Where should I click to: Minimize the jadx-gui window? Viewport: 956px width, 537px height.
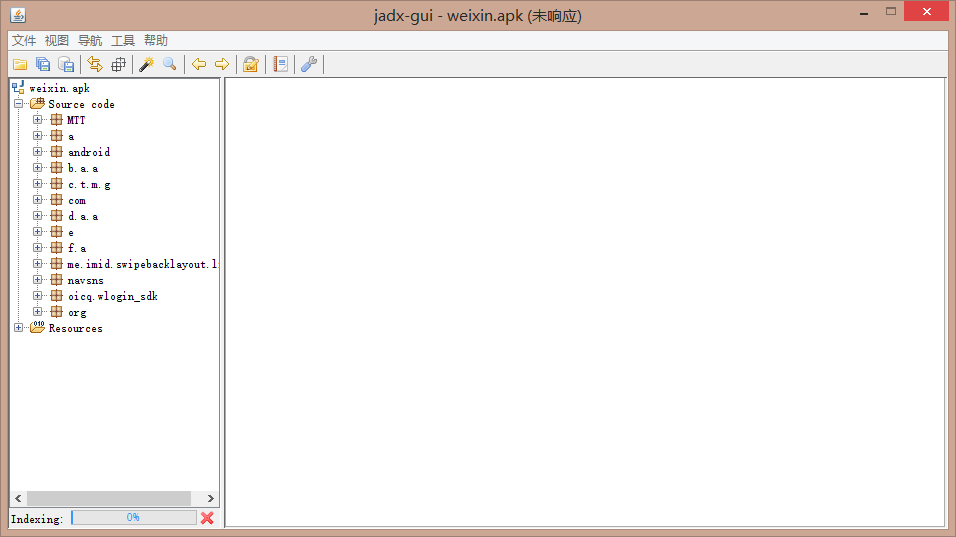tap(864, 12)
